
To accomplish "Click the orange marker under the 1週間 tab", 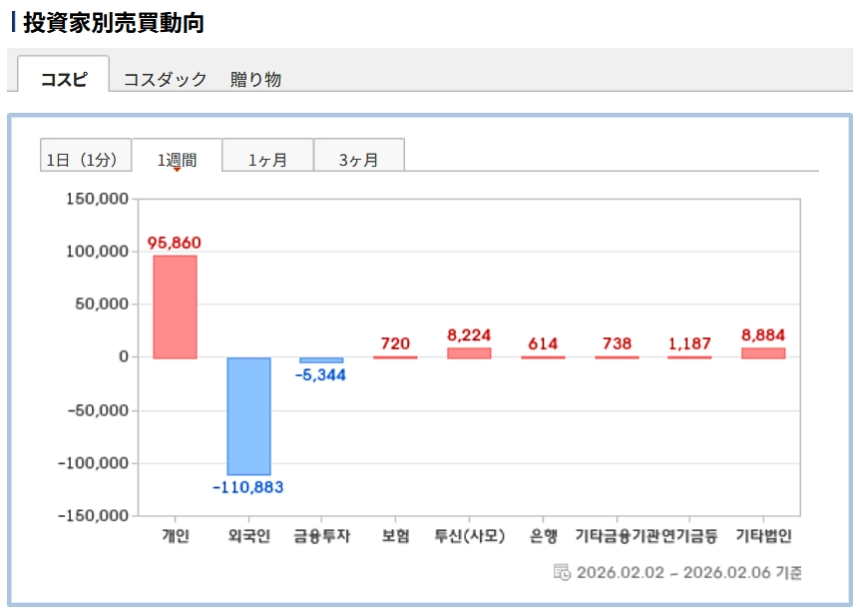I will click(176, 169).
